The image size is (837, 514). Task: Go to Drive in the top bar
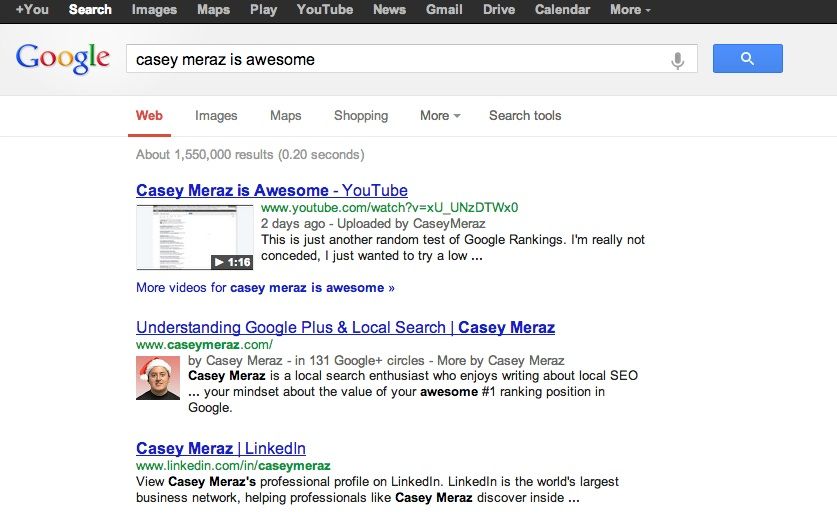tap(499, 10)
